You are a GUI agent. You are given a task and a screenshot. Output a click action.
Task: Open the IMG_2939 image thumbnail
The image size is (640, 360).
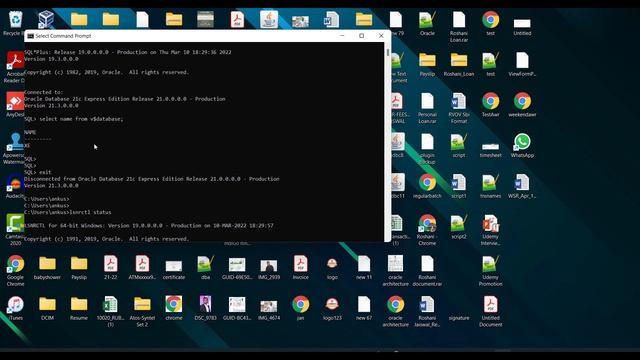click(269, 269)
